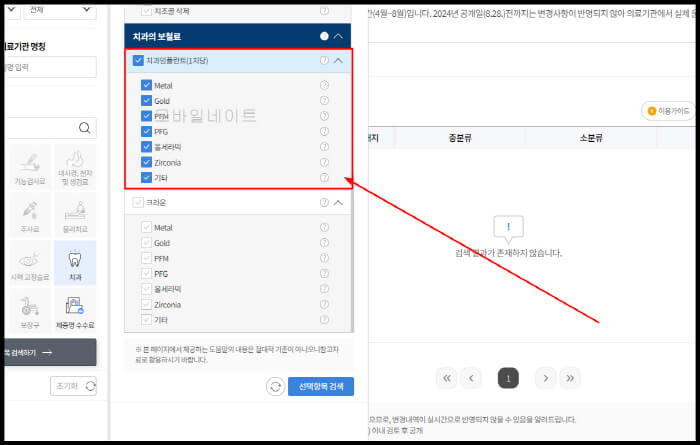Click the 선택항목 검색 button
Screen dimensions: 700x445
(321, 387)
